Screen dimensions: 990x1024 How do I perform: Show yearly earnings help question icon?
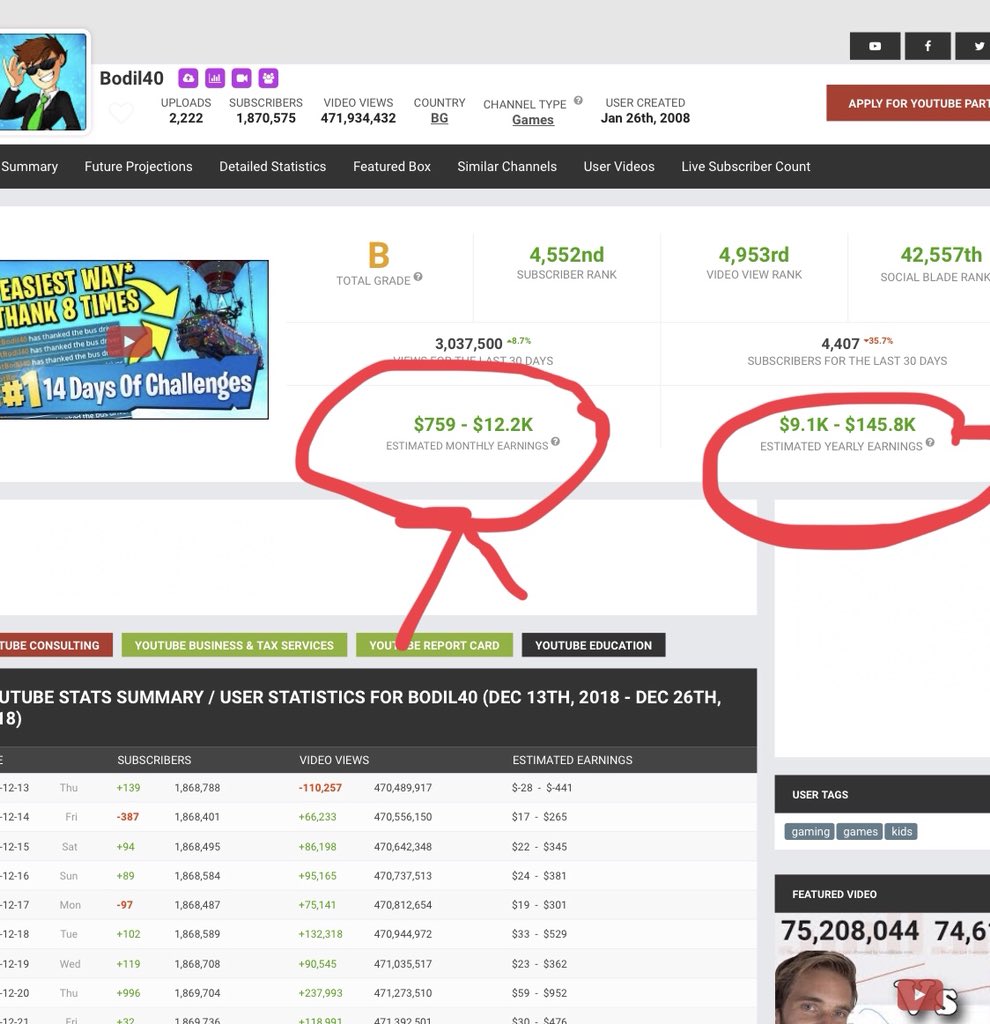click(x=930, y=442)
